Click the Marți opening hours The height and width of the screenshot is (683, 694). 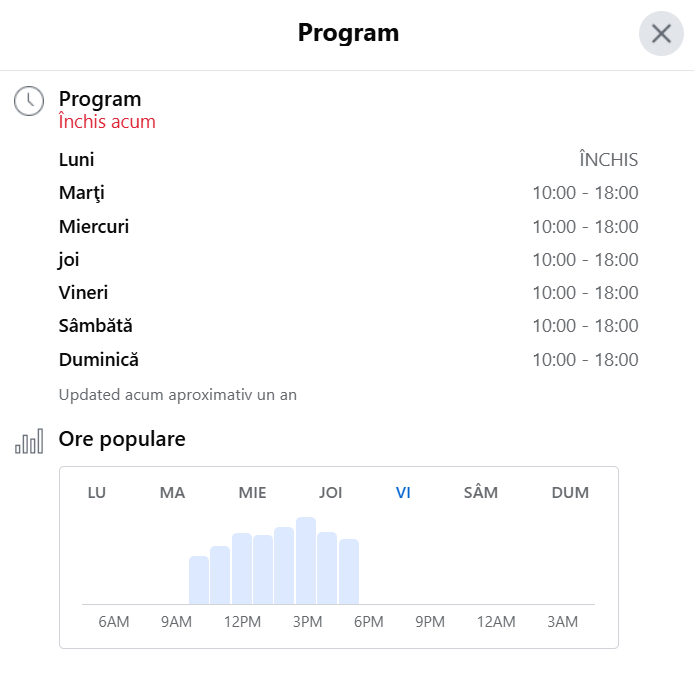pyautogui.click(x=585, y=193)
